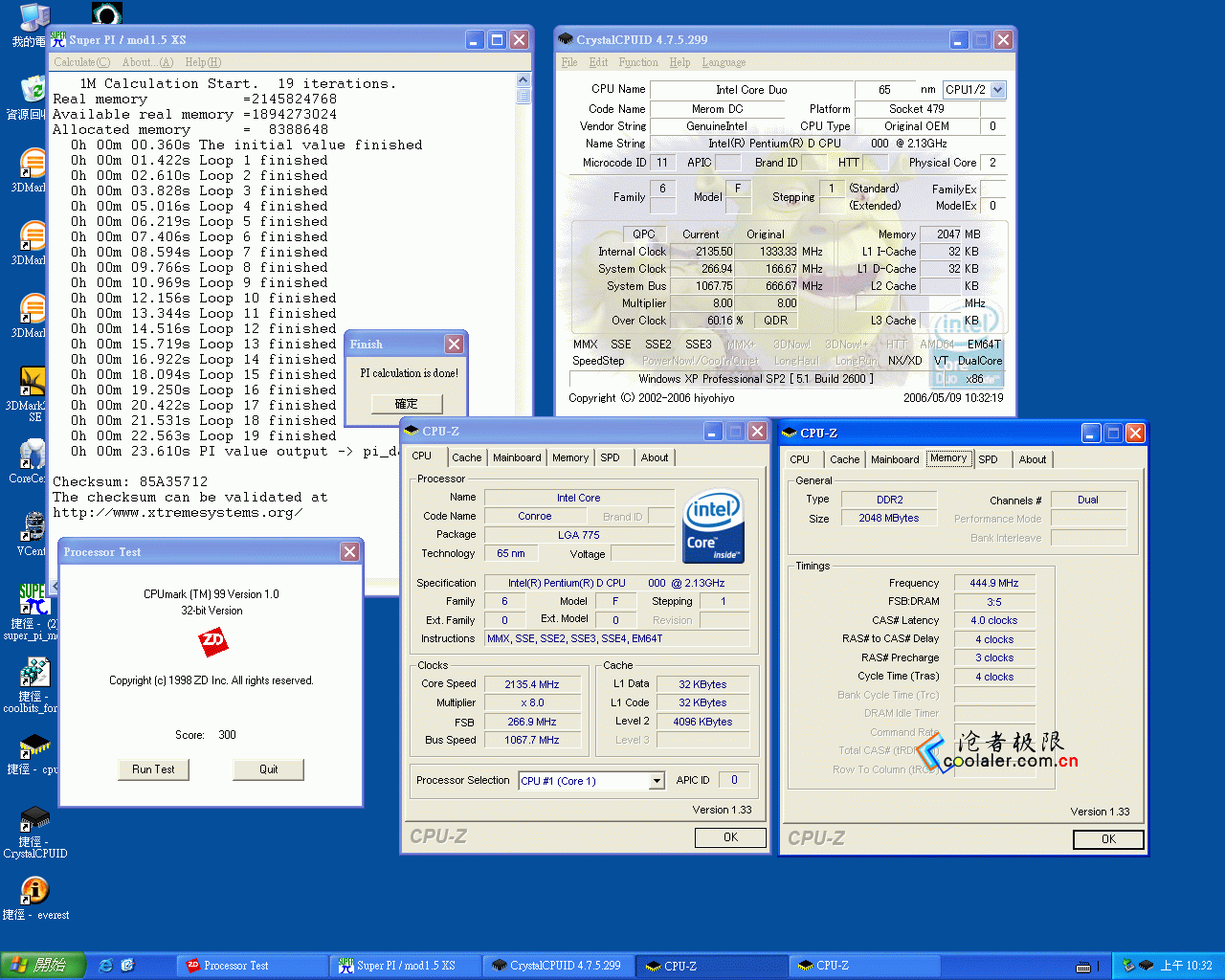Open the Recycle Bin desktop icon
1225x980 pixels.
pyautogui.click(x=32, y=91)
